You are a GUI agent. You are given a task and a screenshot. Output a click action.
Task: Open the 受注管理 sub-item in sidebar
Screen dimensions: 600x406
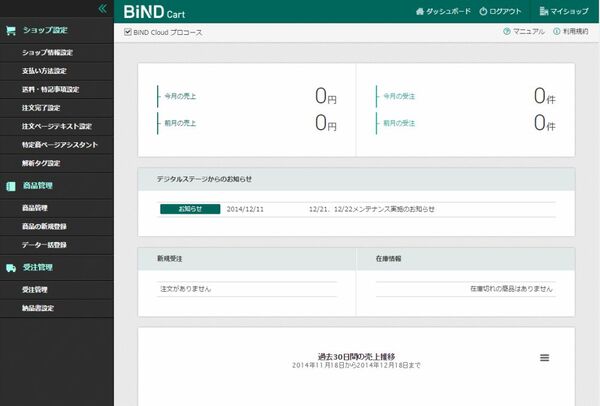click(x=34, y=290)
